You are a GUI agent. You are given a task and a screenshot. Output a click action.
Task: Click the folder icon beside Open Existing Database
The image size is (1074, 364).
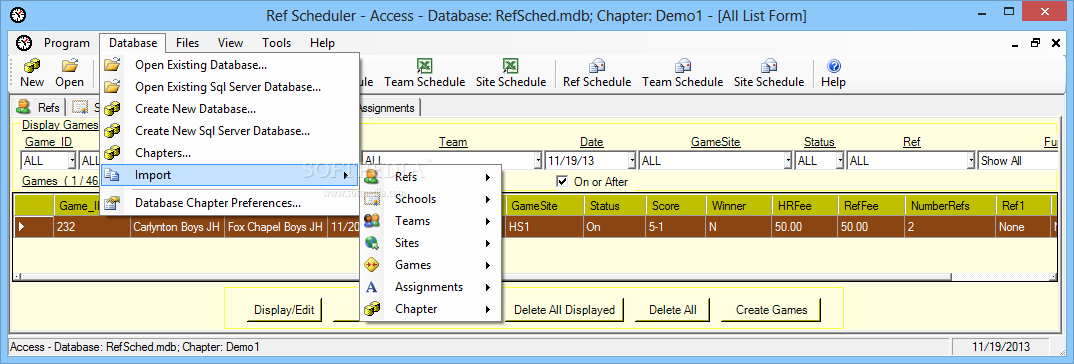pos(112,65)
